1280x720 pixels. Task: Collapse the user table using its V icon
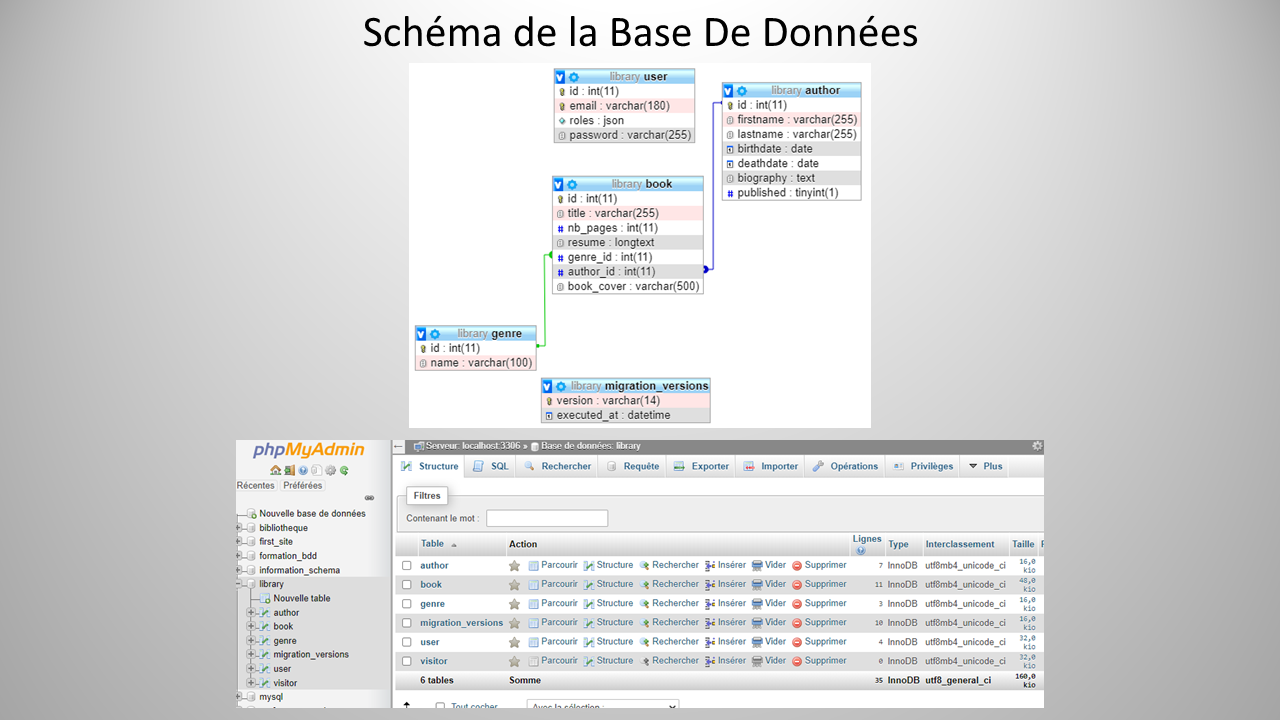[x=560, y=77]
